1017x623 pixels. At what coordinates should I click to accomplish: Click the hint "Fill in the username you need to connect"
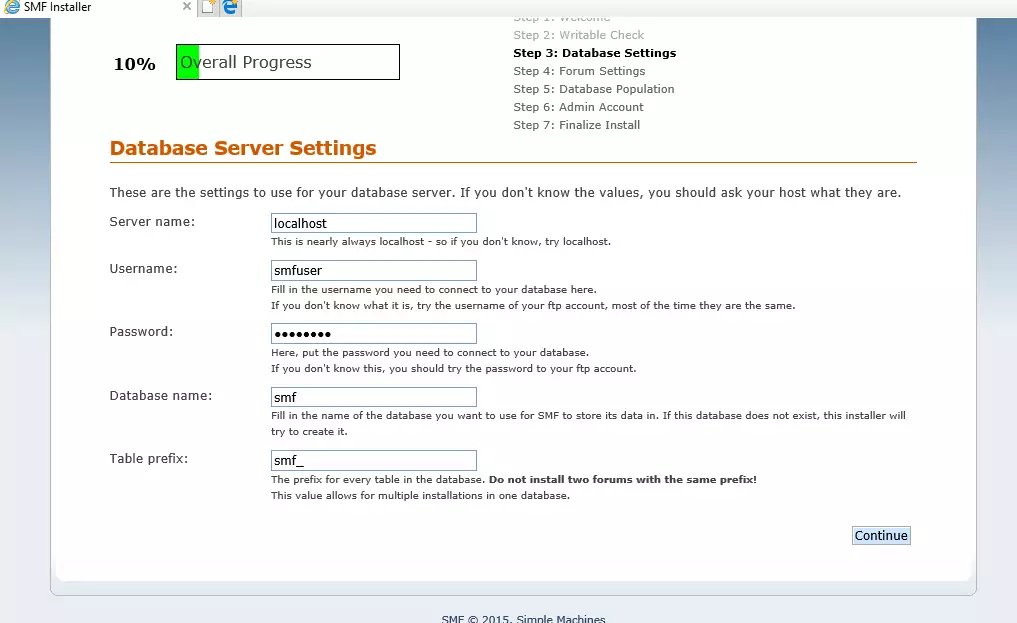pyautogui.click(x=434, y=290)
